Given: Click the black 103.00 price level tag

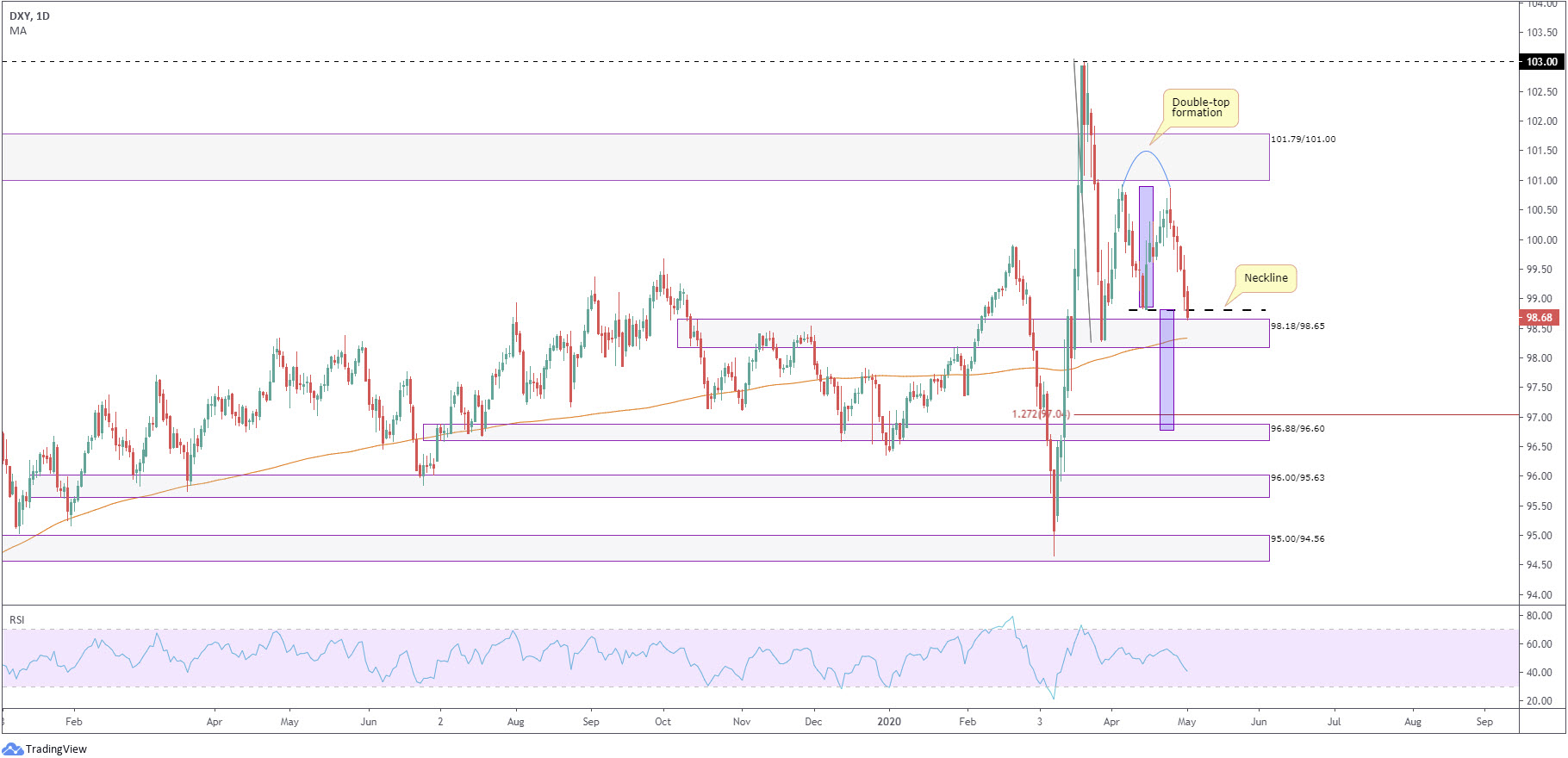Looking at the screenshot, I should point(1540,62).
